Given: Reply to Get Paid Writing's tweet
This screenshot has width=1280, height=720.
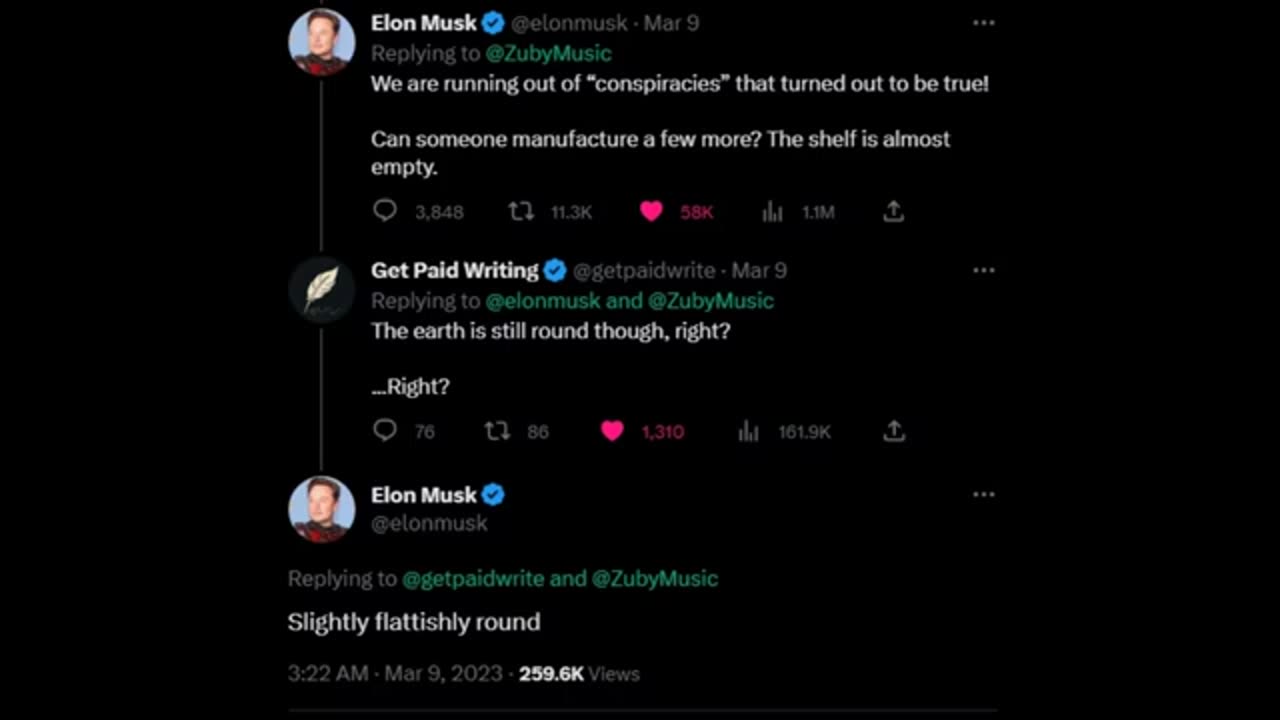Looking at the screenshot, I should tap(385, 431).
